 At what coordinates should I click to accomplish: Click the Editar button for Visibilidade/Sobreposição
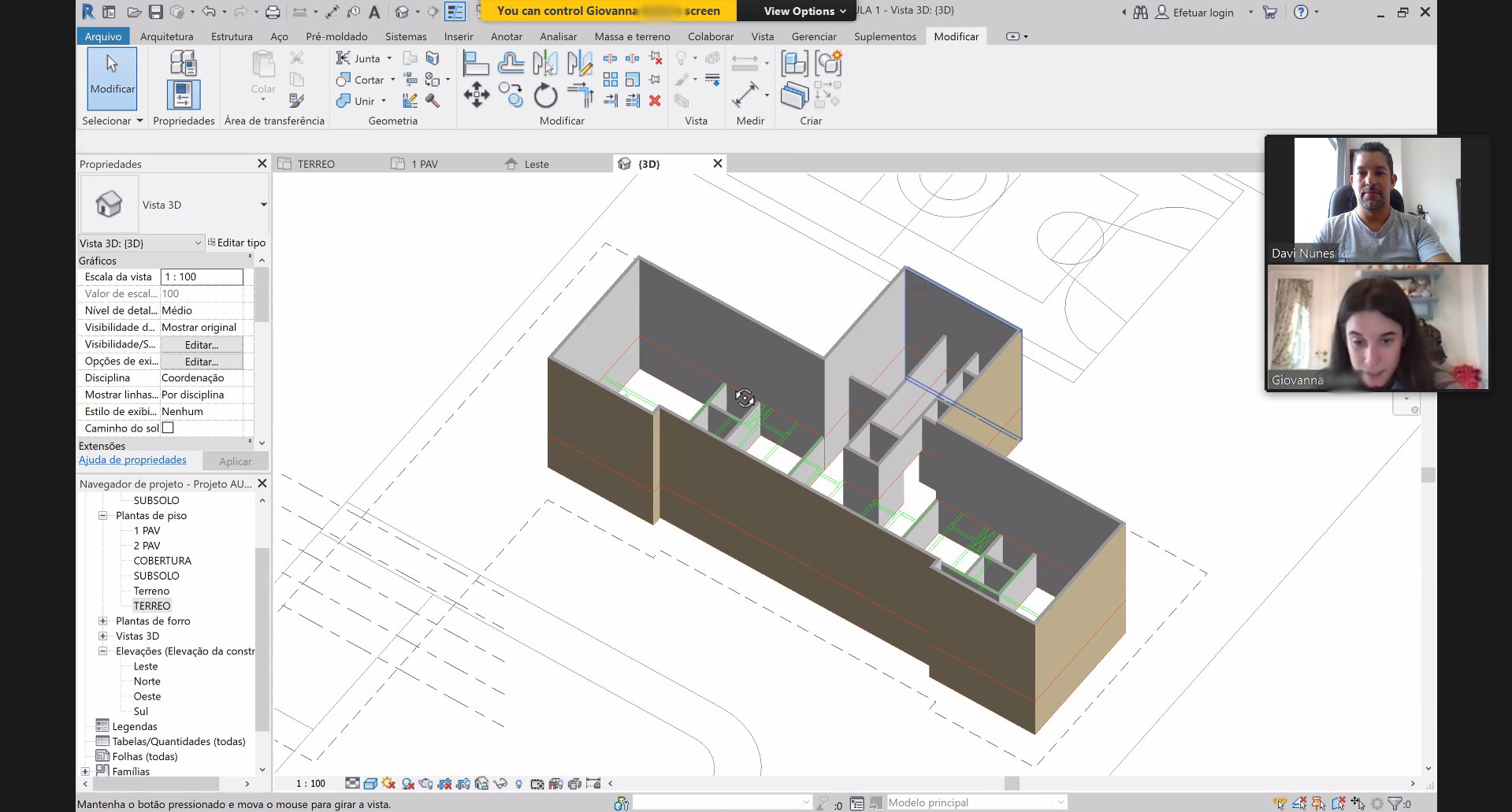(x=202, y=344)
